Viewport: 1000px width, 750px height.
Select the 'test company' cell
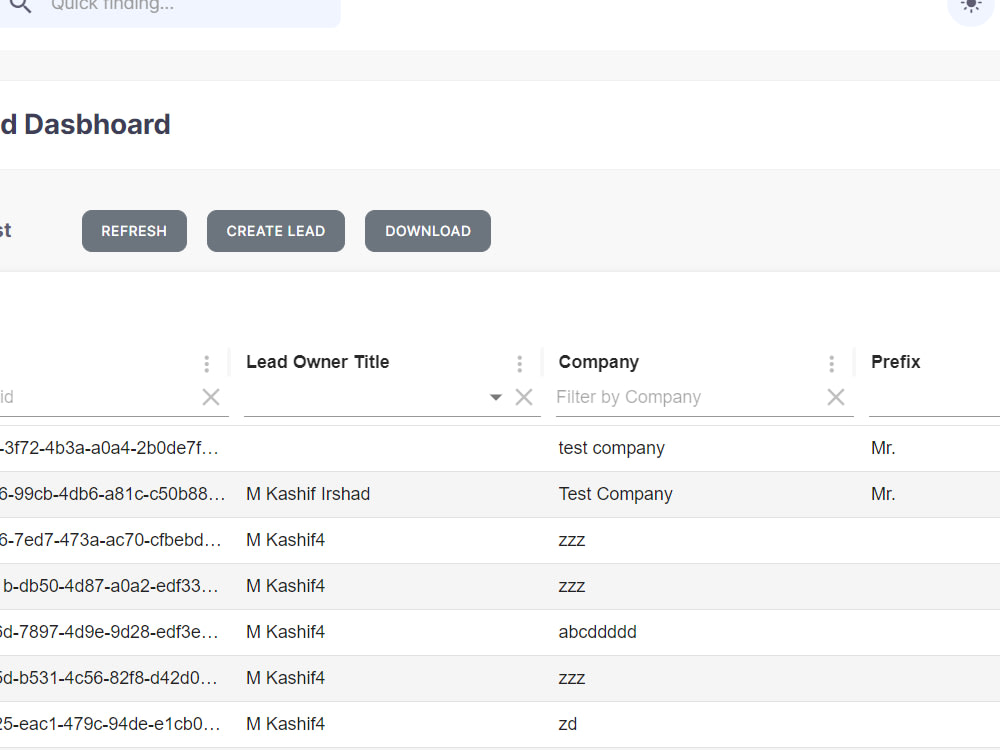click(x=612, y=448)
